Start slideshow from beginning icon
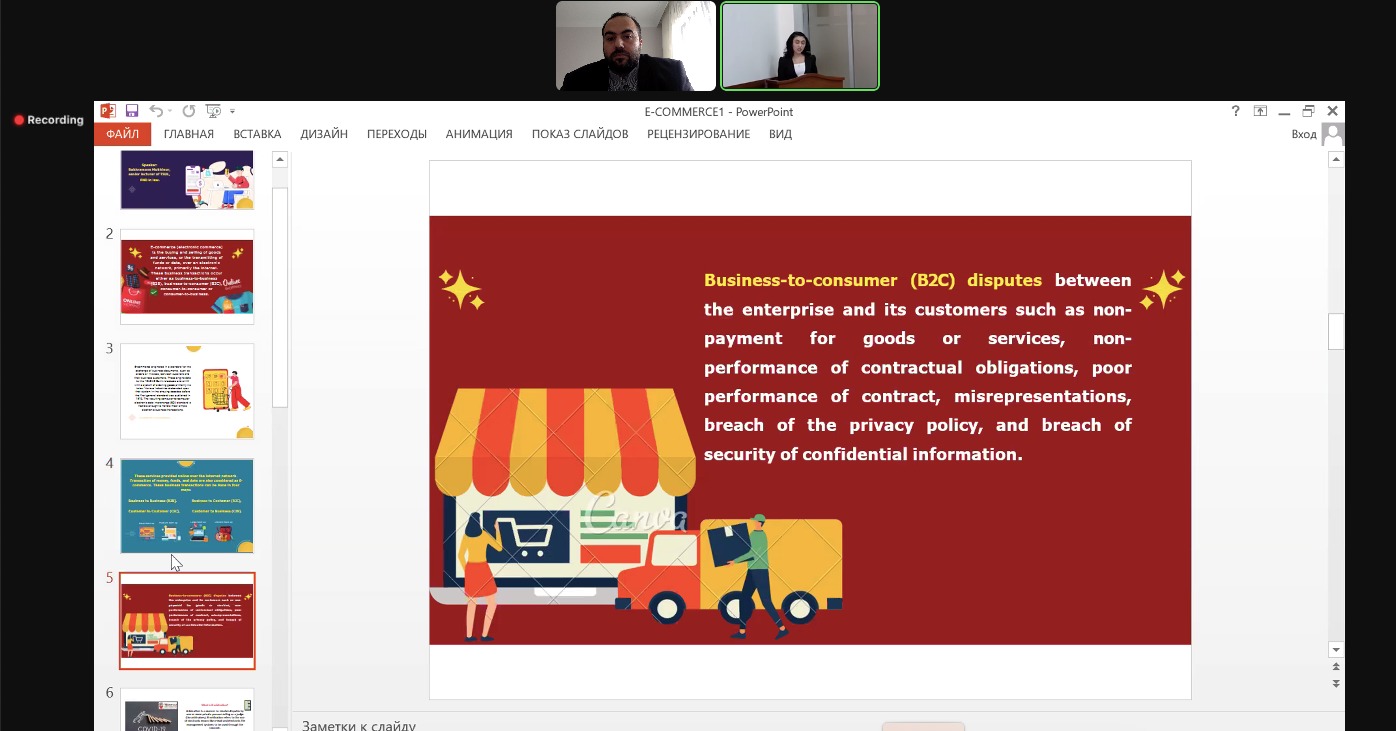Image resolution: width=1396 pixels, height=731 pixels. (x=213, y=111)
